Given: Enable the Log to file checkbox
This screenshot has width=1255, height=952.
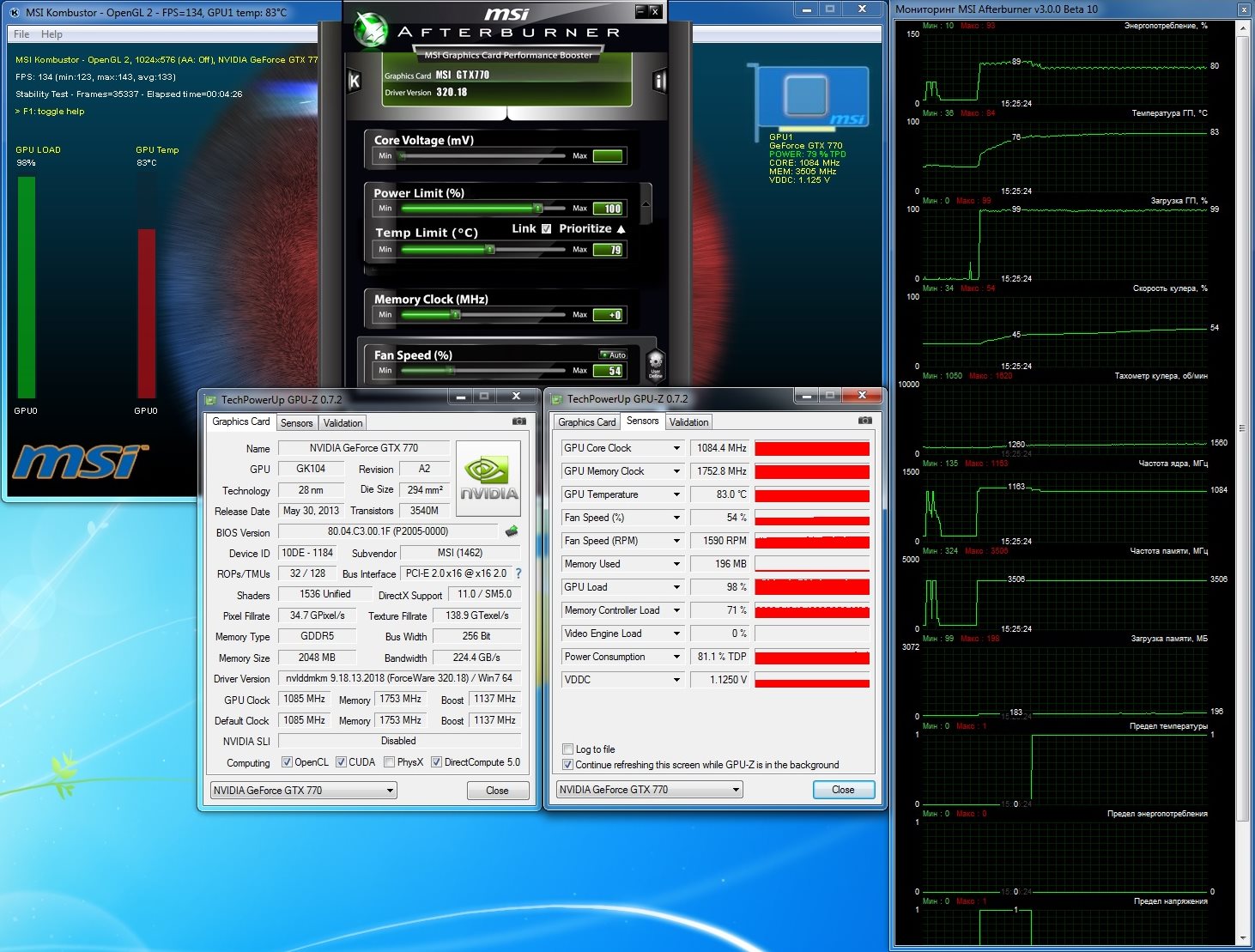Looking at the screenshot, I should 567,749.
